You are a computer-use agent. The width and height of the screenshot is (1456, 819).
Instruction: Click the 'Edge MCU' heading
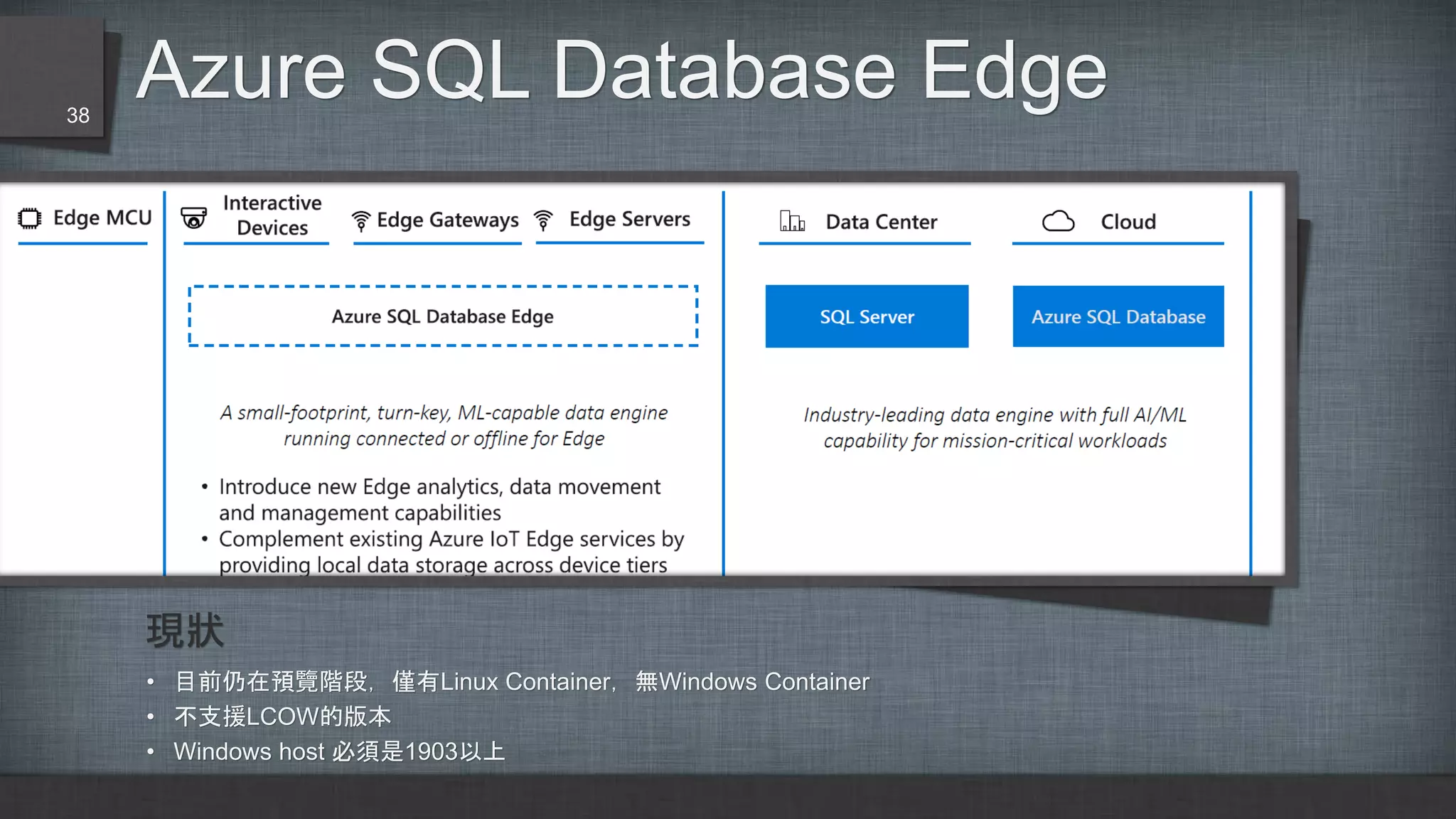(102, 218)
